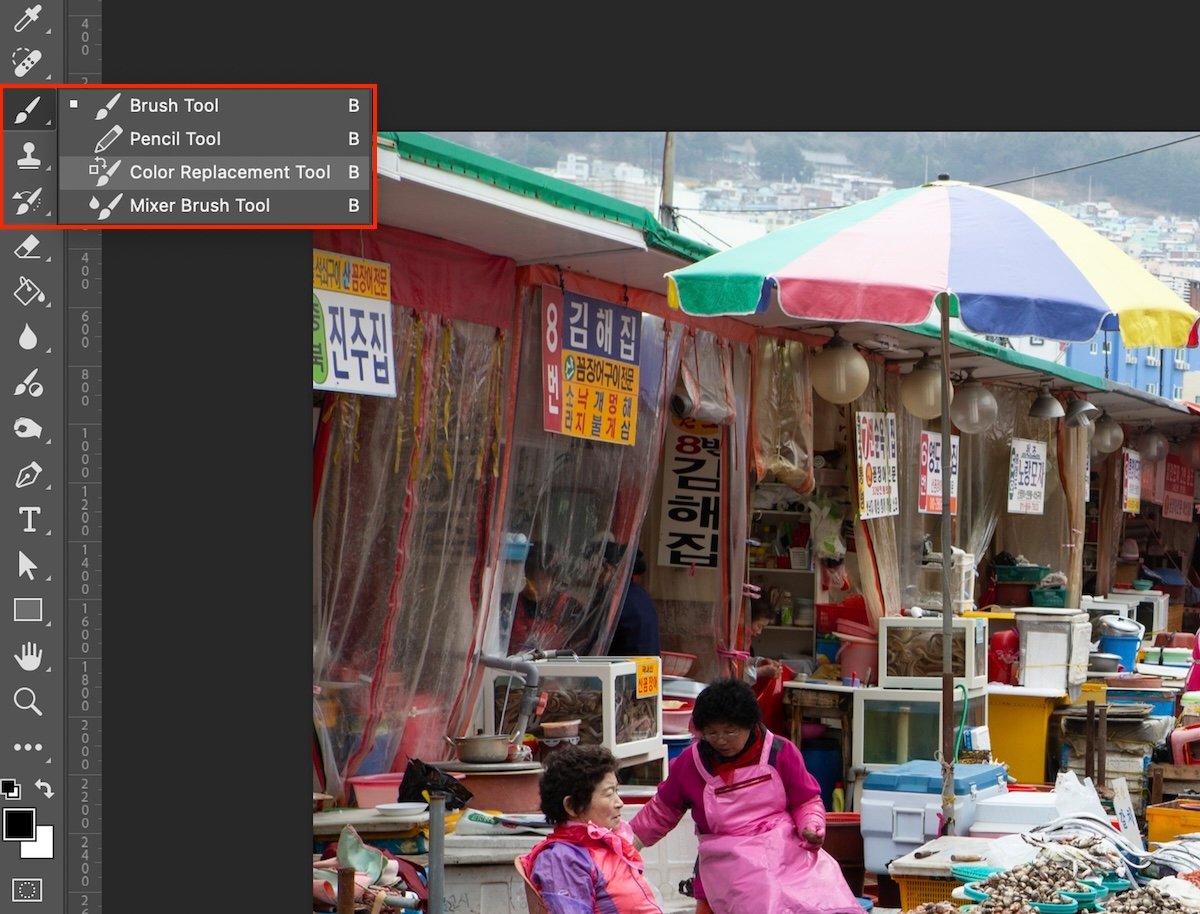The image size is (1200, 914).
Task: Select the Horizontal Type tool
Action: tap(29, 520)
